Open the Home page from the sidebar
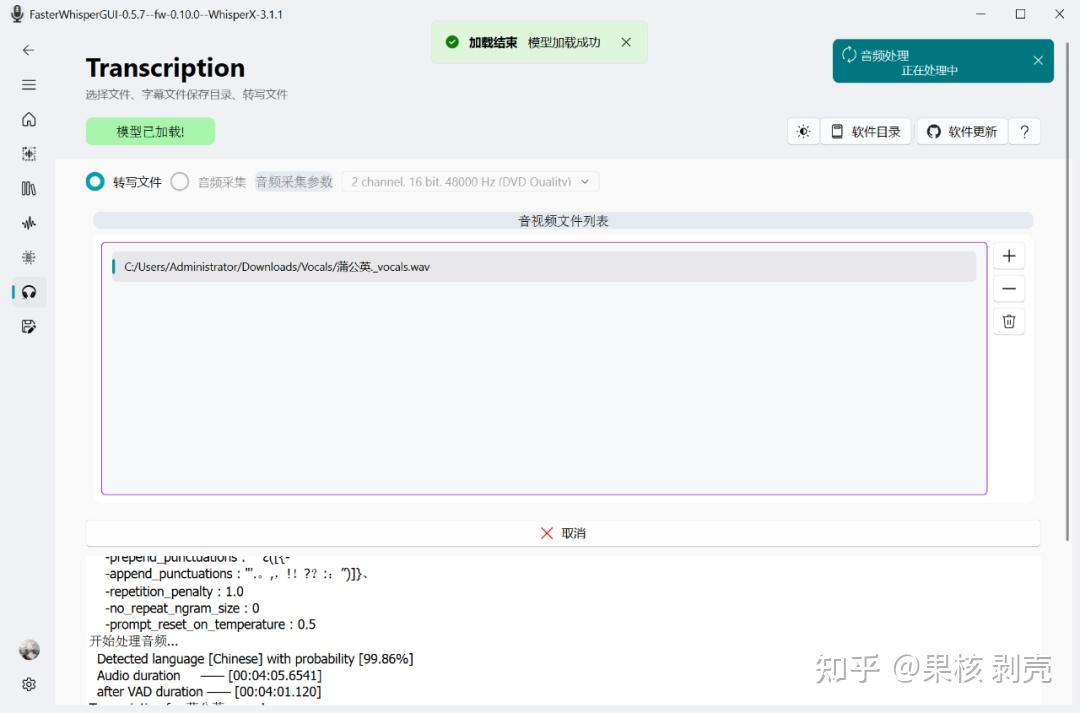The image size is (1080, 713). [x=28, y=119]
